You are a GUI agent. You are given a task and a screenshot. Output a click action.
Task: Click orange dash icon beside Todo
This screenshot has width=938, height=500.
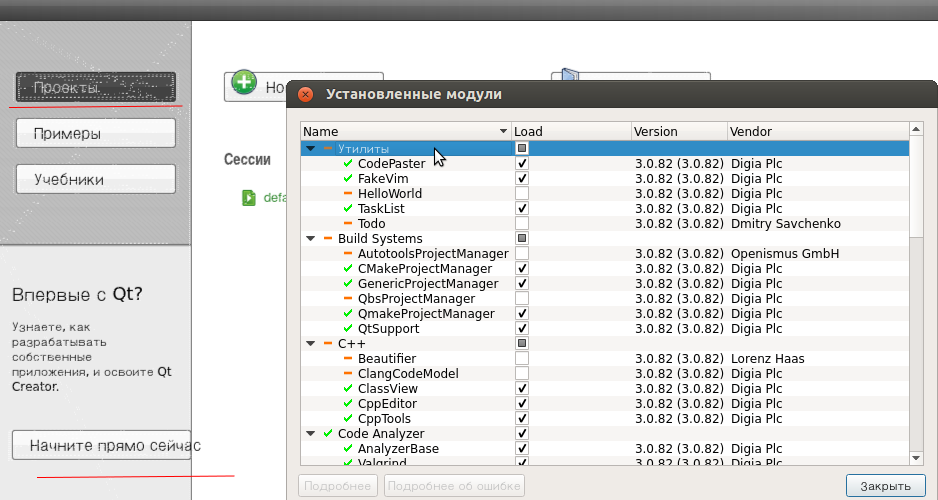[x=348, y=223]
